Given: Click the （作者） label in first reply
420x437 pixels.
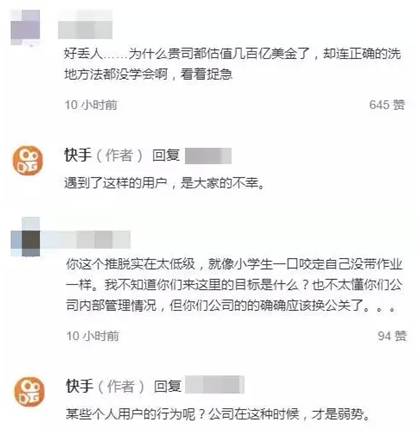Looking at the screenshot, I should coord(120,156).
